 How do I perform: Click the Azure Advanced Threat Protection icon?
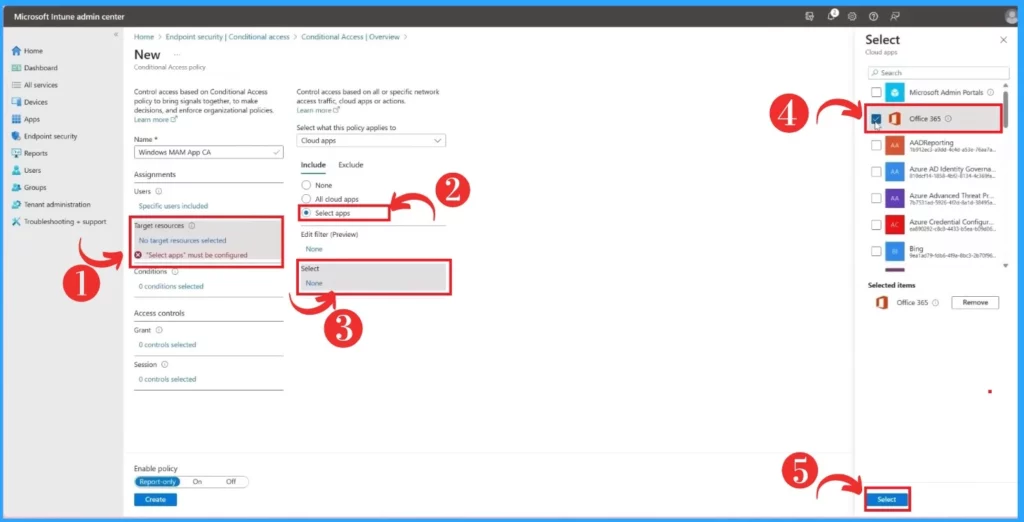894,199
